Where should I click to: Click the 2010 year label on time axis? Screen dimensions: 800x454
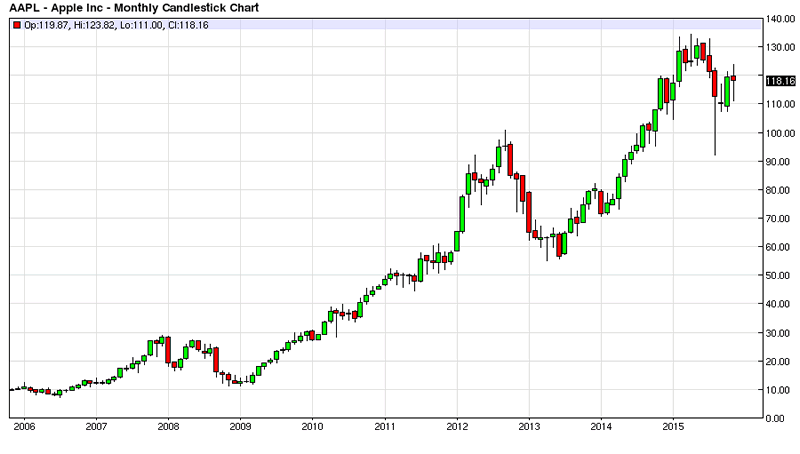[x=312, y=426]
